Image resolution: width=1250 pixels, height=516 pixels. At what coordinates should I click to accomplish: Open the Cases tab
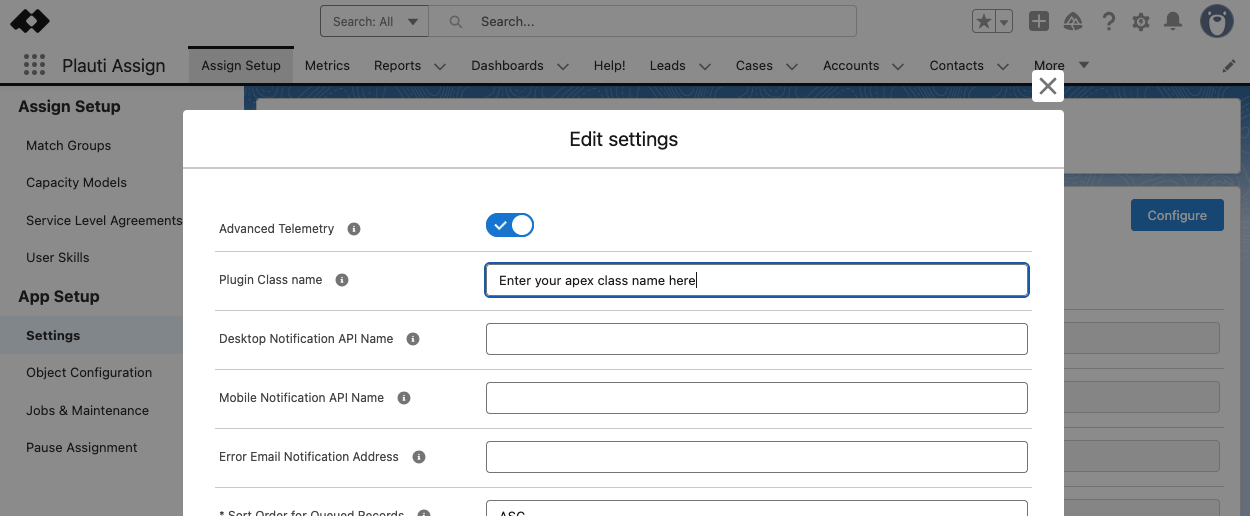click(754, 65)
